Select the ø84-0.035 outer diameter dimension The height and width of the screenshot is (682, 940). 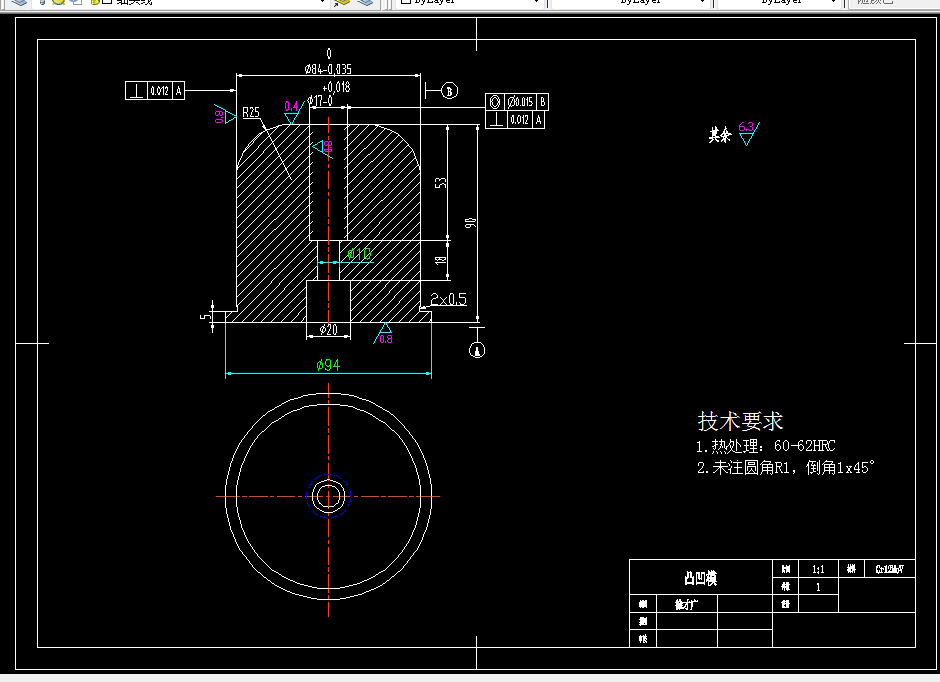click(x=328, y=69)
